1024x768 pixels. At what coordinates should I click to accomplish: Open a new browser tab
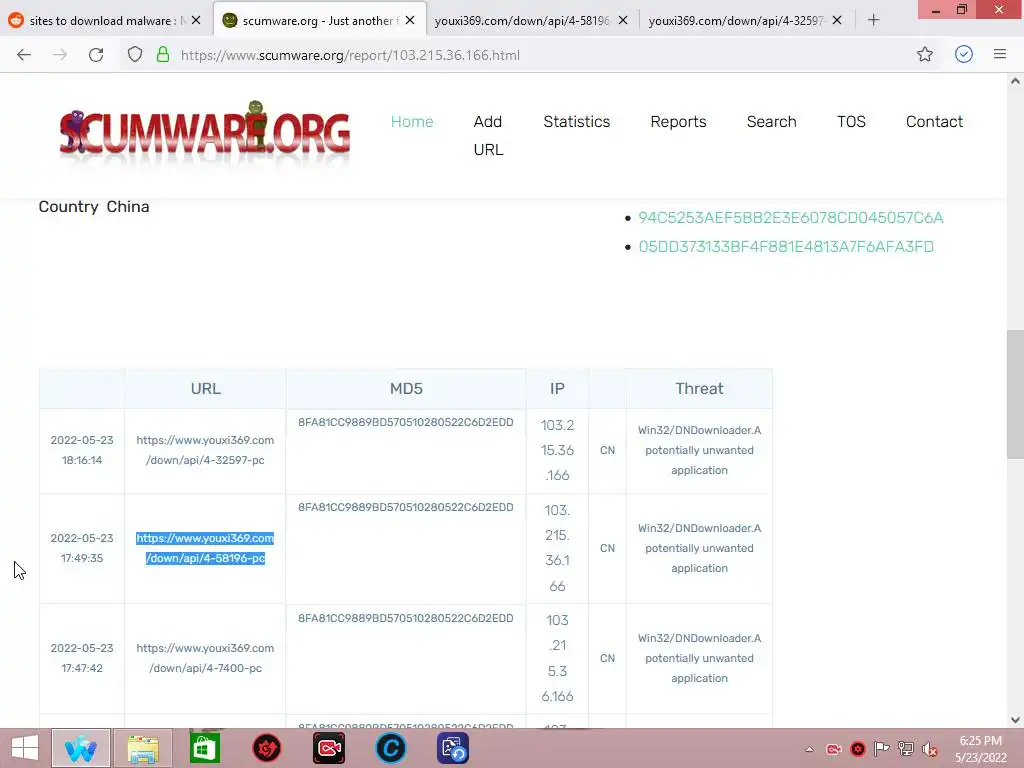coord(874,20)
